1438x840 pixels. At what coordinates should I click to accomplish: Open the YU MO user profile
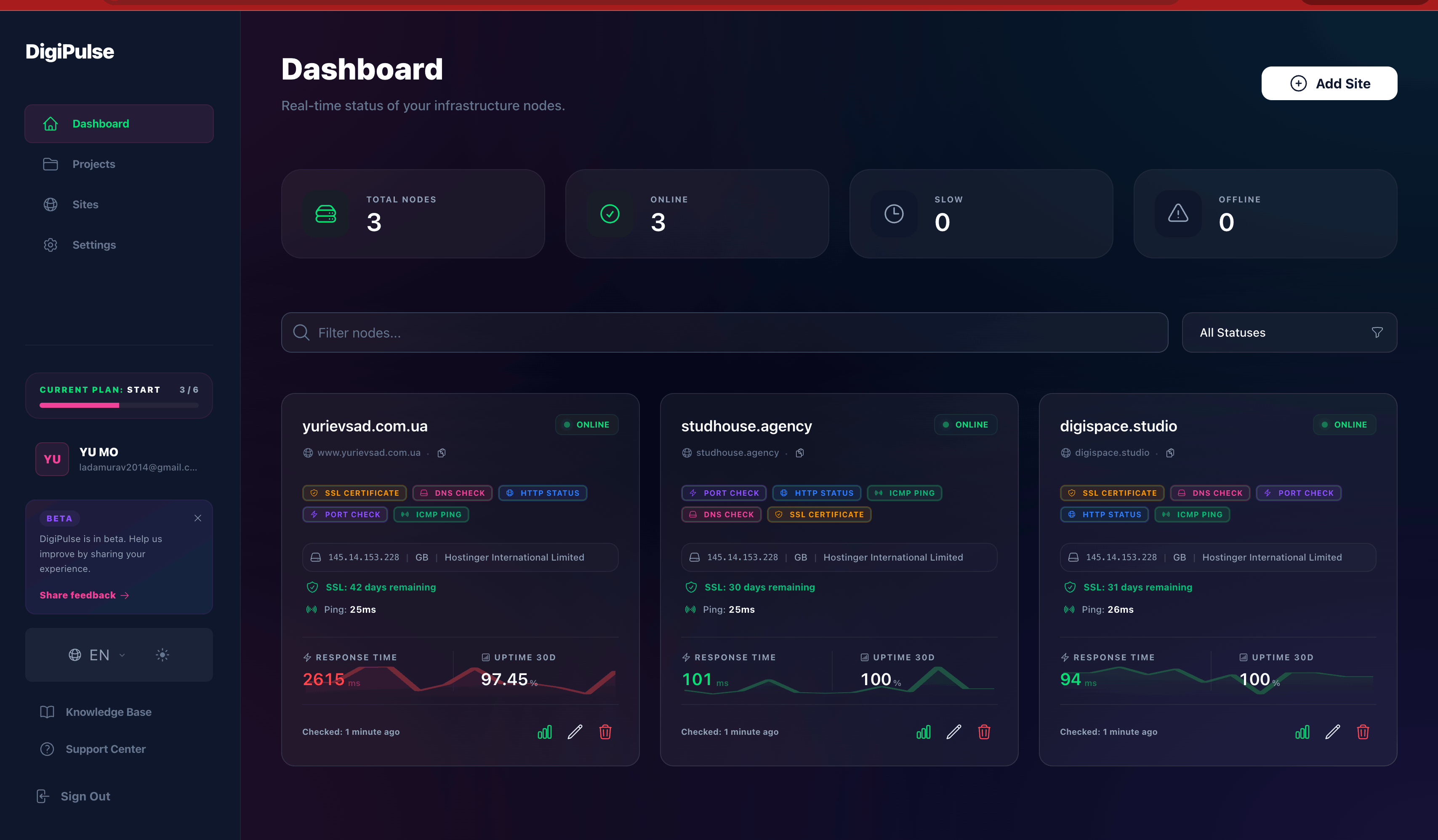[x=119, y=459]
